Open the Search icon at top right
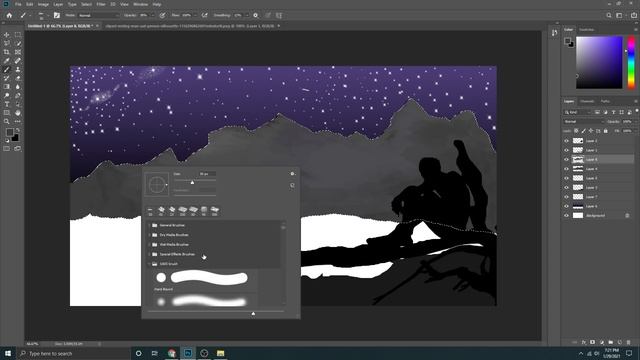 pos(609,16)
